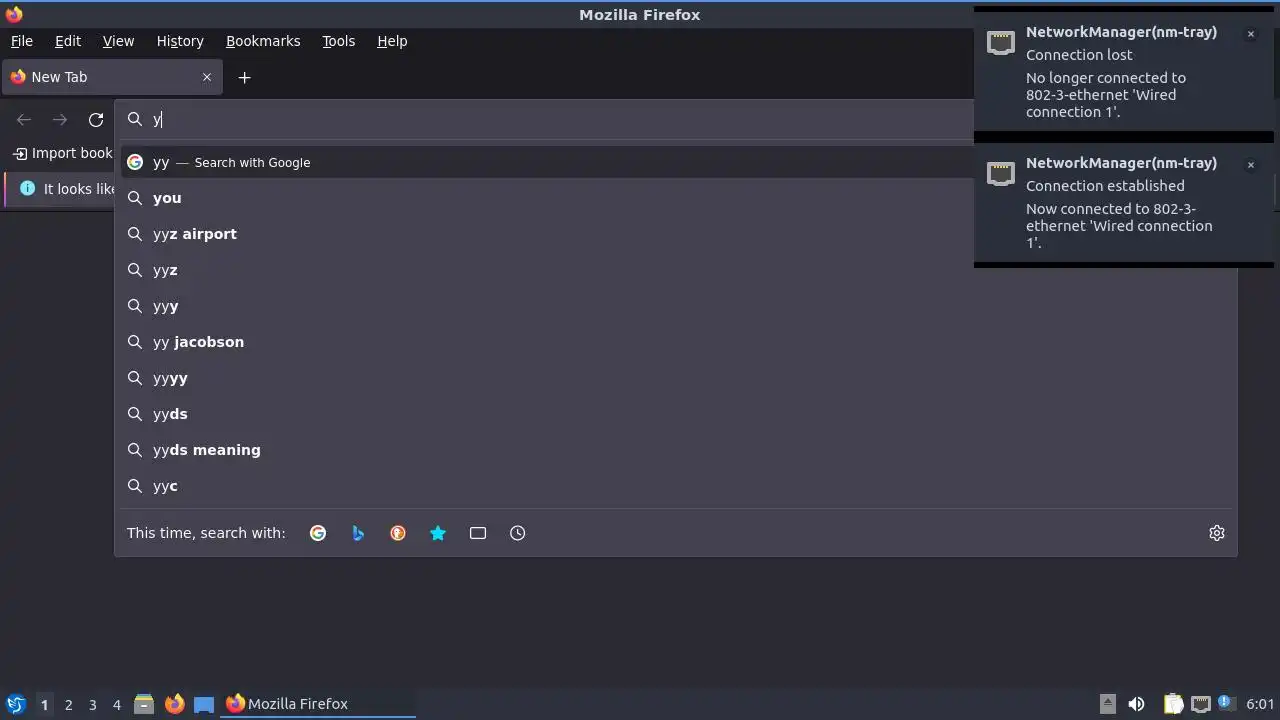This screenshot has width=1280, height=720.
Task: Select 'yy — Search with Google' suggestion
Action: (547, 162)
